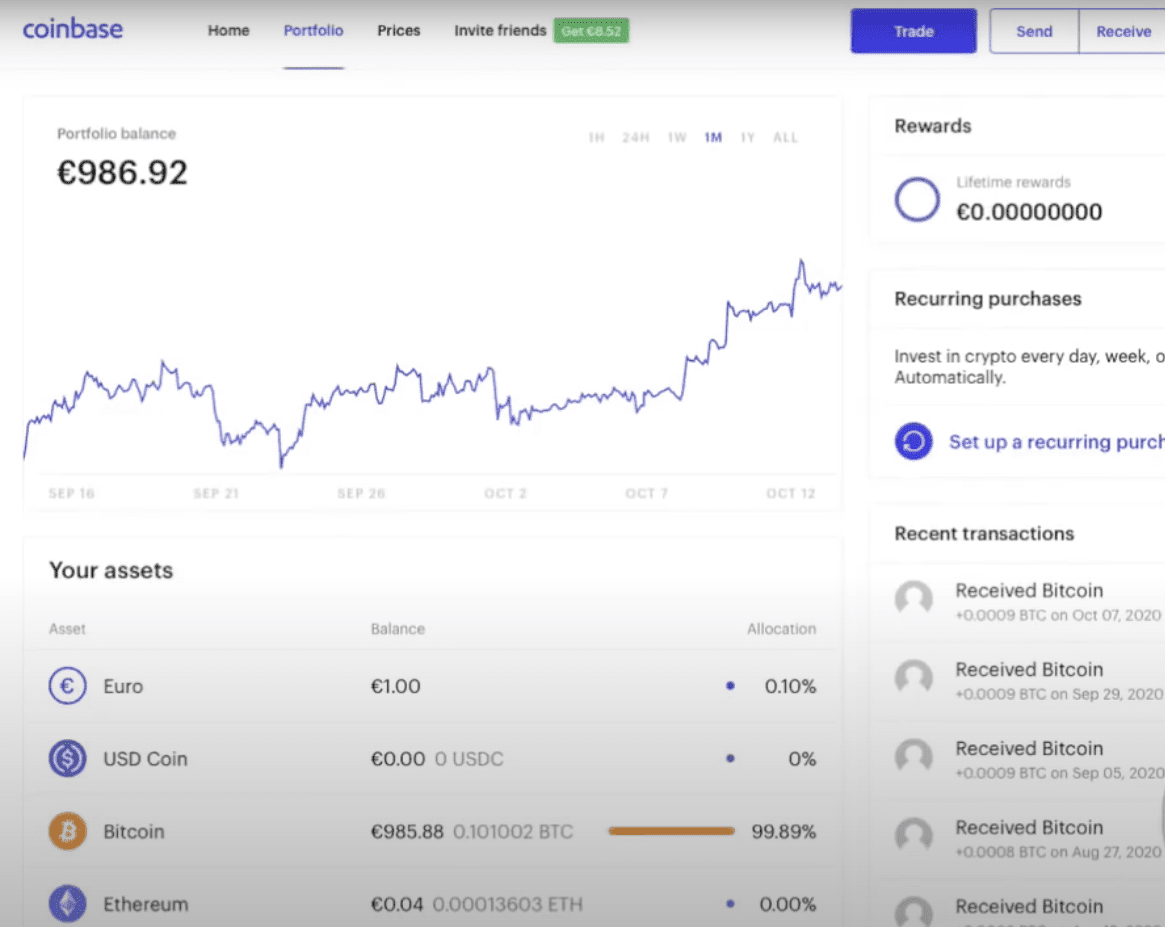Open the Bitcoin asset row name
This screenshot has height=927, width=1165.
(x=134, y=832)
